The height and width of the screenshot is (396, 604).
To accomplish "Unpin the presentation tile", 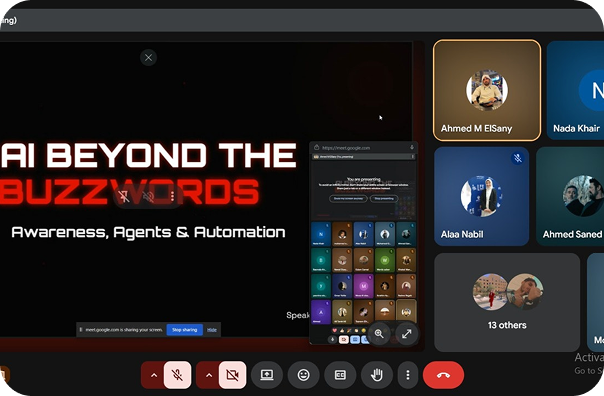I will point(124,196).
